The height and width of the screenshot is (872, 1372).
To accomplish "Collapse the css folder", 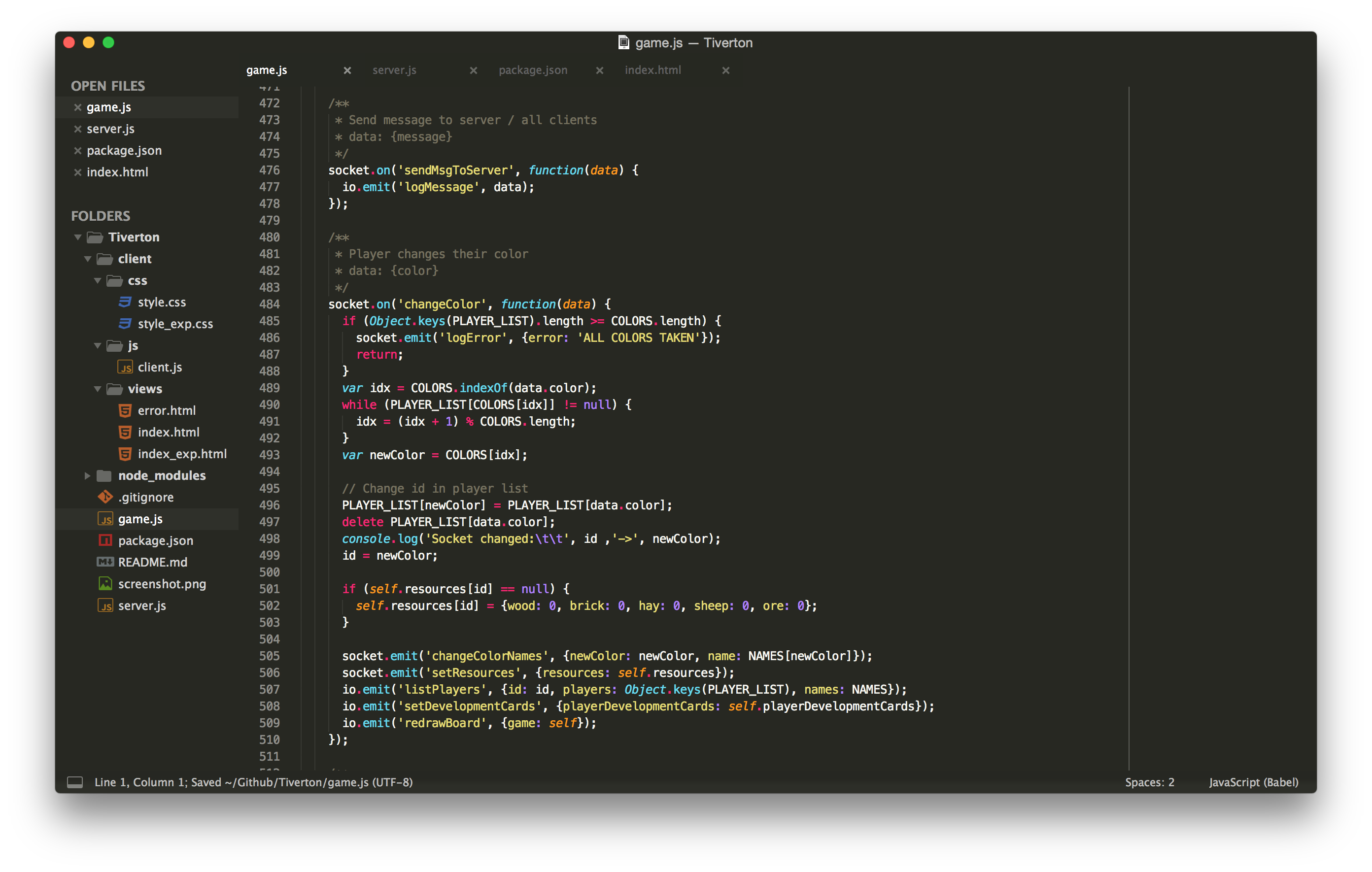I will pos(98,280).
